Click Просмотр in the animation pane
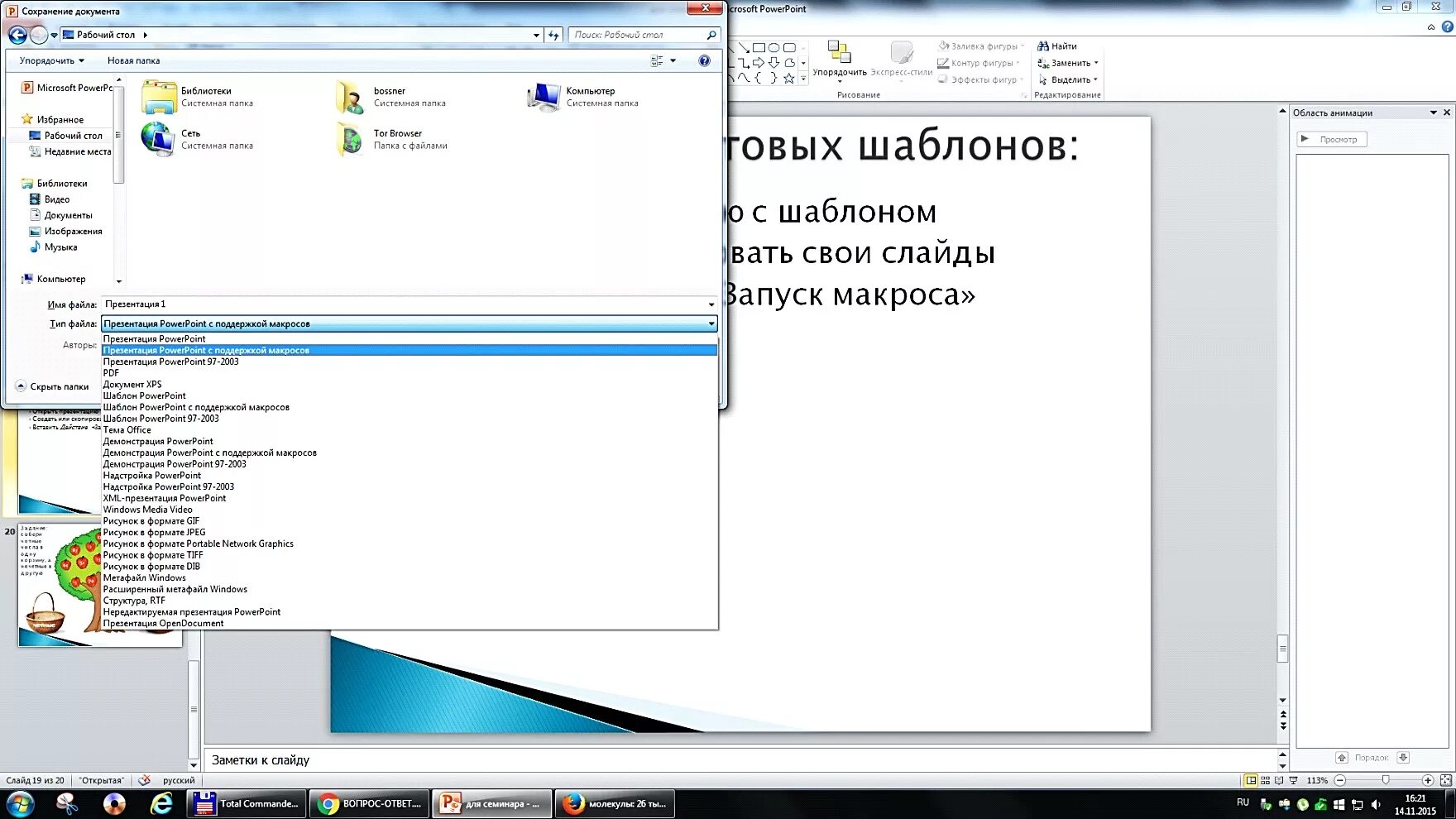Viewport: 1456px width, 819px height. point(1331,139)
